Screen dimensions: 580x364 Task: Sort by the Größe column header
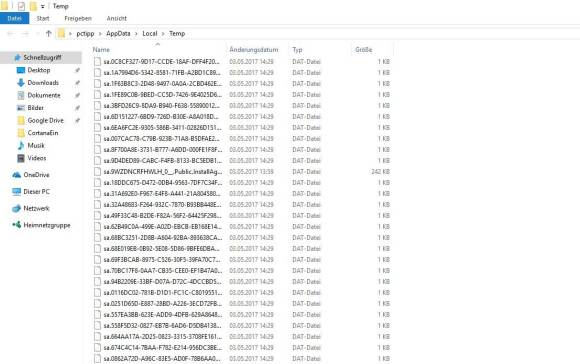(x=364, y=50)
